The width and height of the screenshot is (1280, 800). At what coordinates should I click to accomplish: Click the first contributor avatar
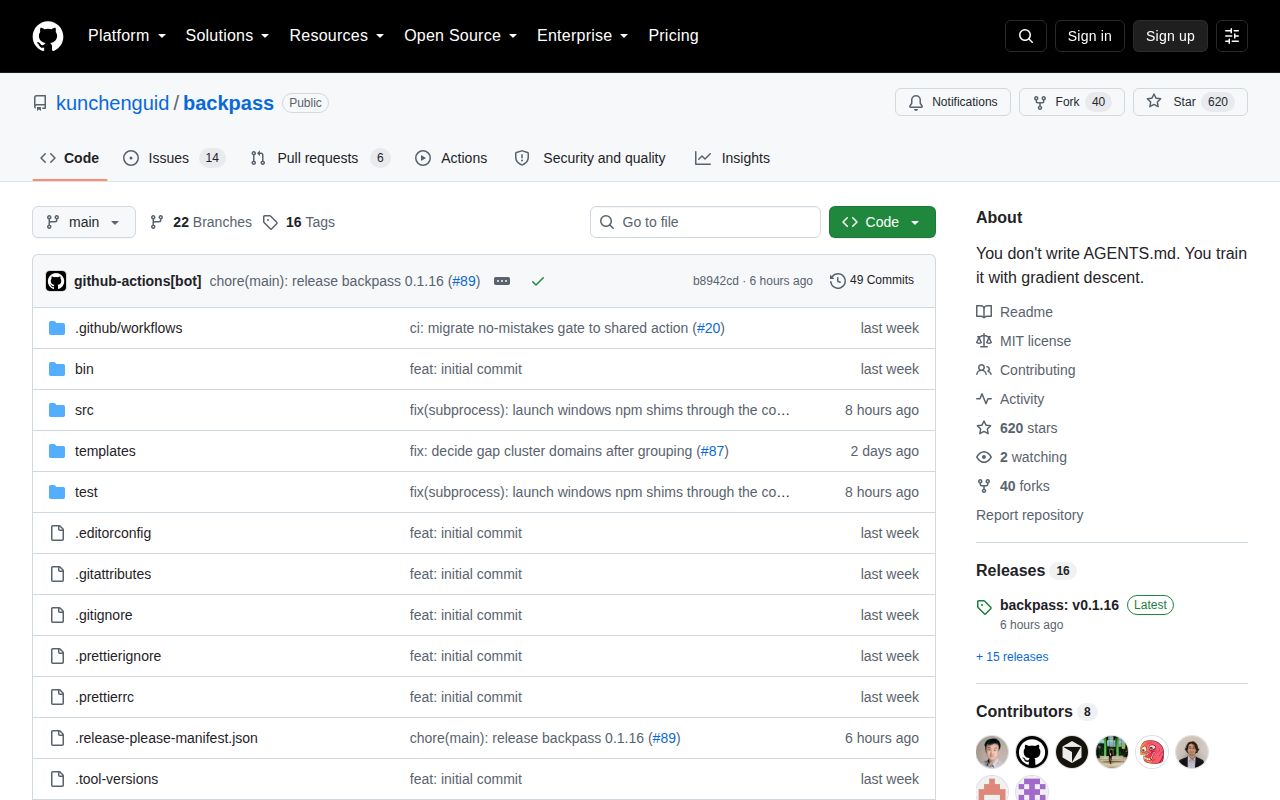(x=992, y=752)
